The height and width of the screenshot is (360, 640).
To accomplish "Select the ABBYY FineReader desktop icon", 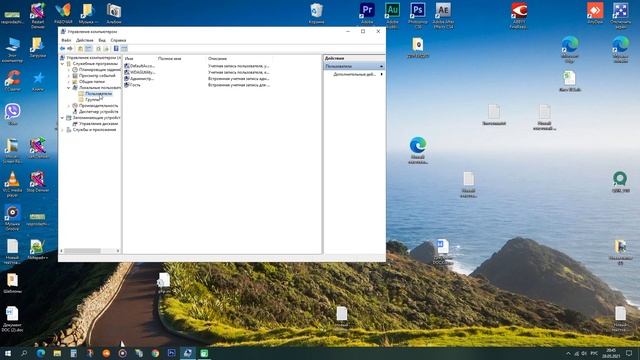I will 518,15.
